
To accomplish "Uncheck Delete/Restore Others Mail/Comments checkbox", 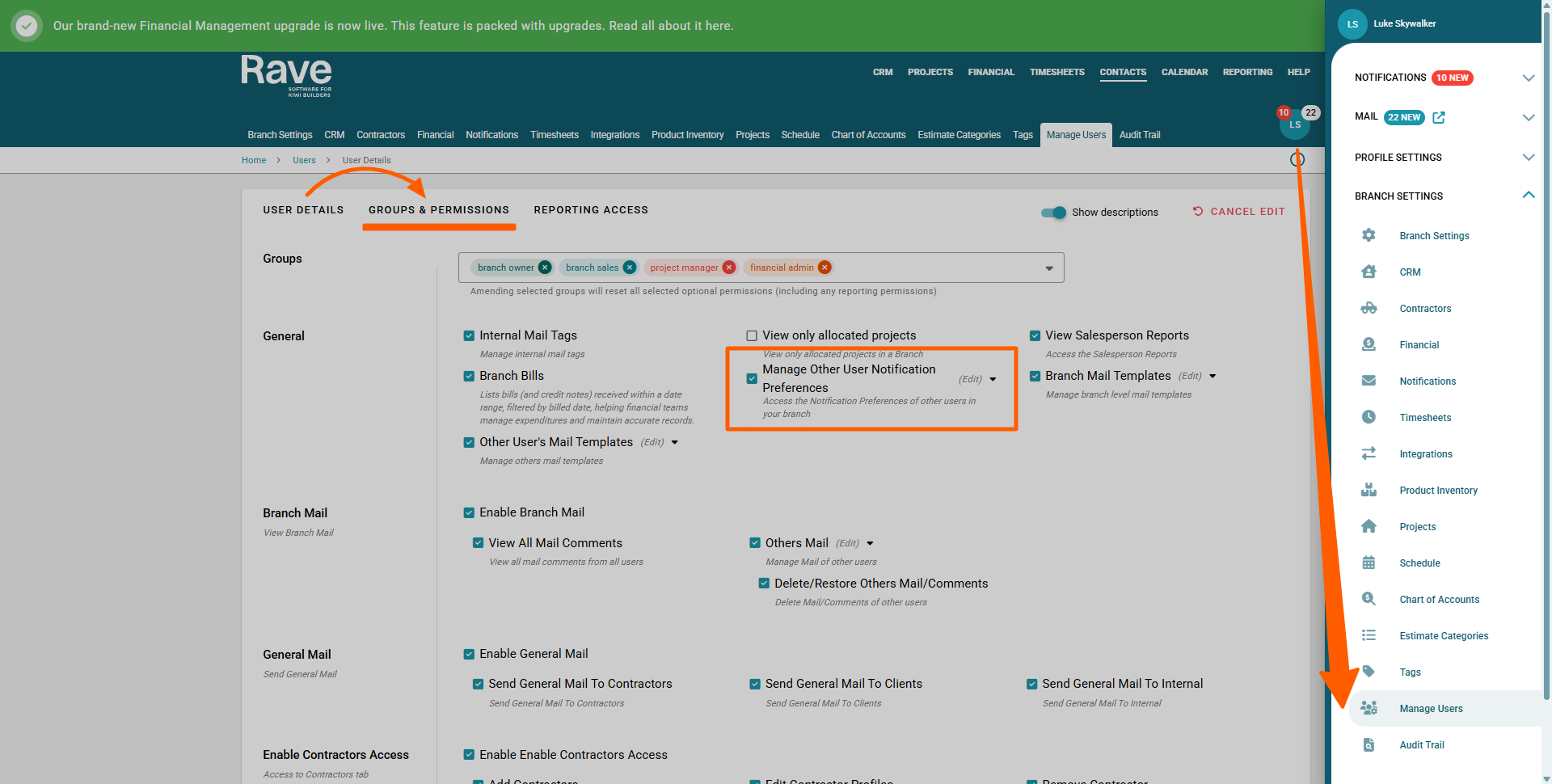I will [x=764, y=584].
